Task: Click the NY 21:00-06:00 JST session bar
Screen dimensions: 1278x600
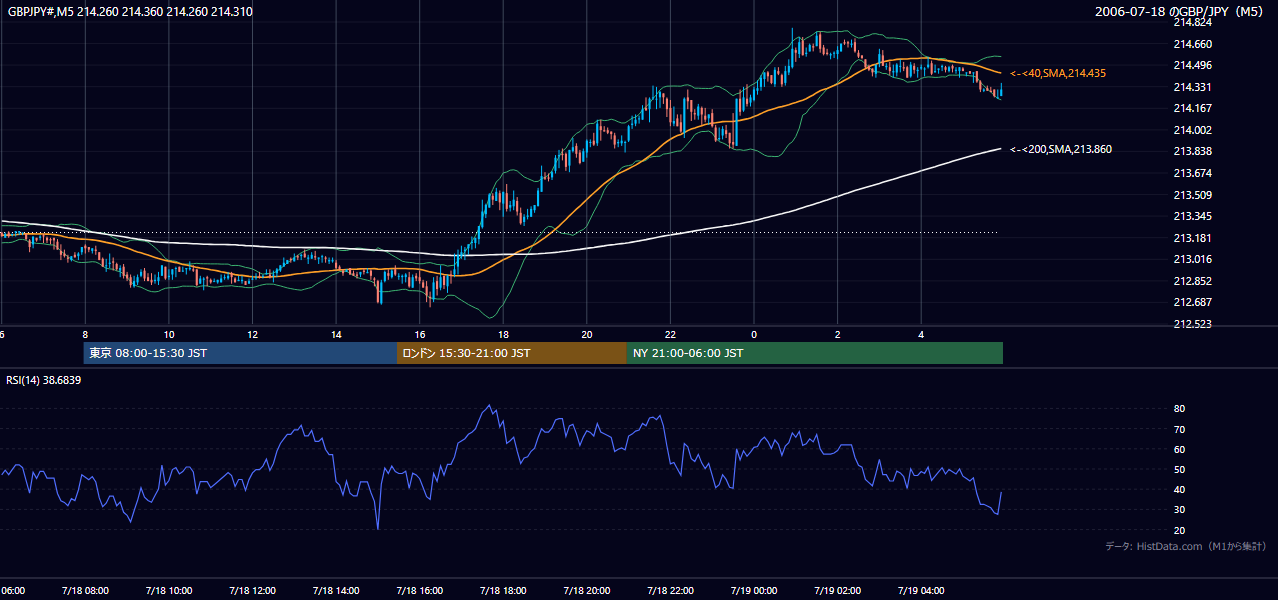Action: 815,353
